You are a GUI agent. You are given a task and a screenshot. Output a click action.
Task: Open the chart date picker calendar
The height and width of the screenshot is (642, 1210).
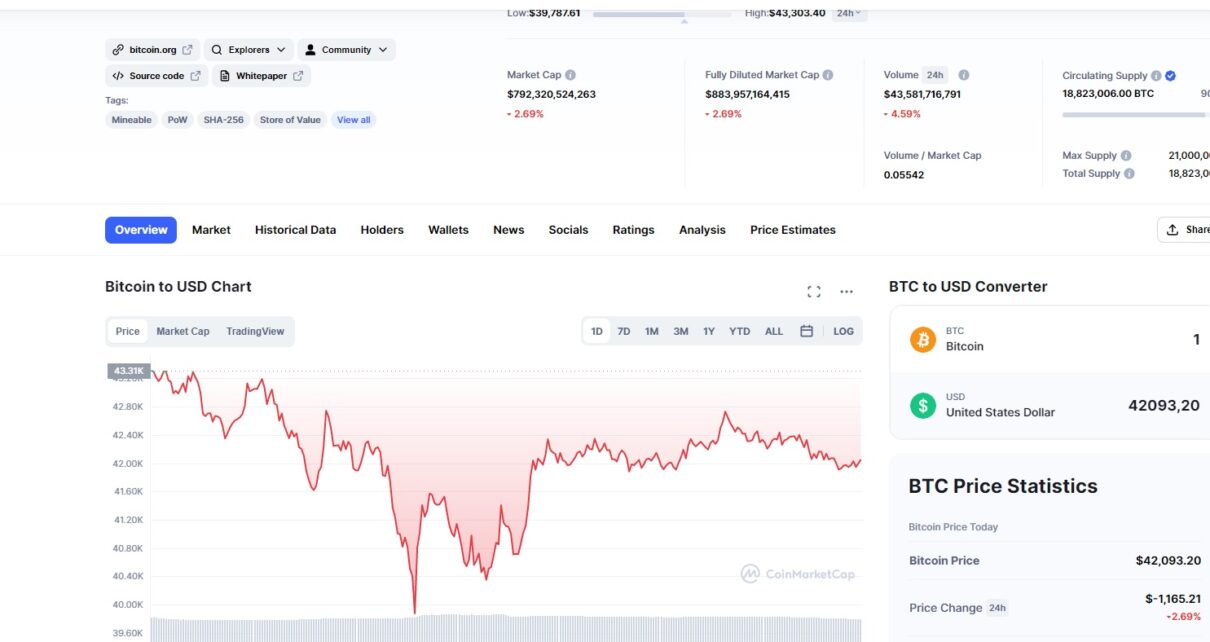coord(807,332)
